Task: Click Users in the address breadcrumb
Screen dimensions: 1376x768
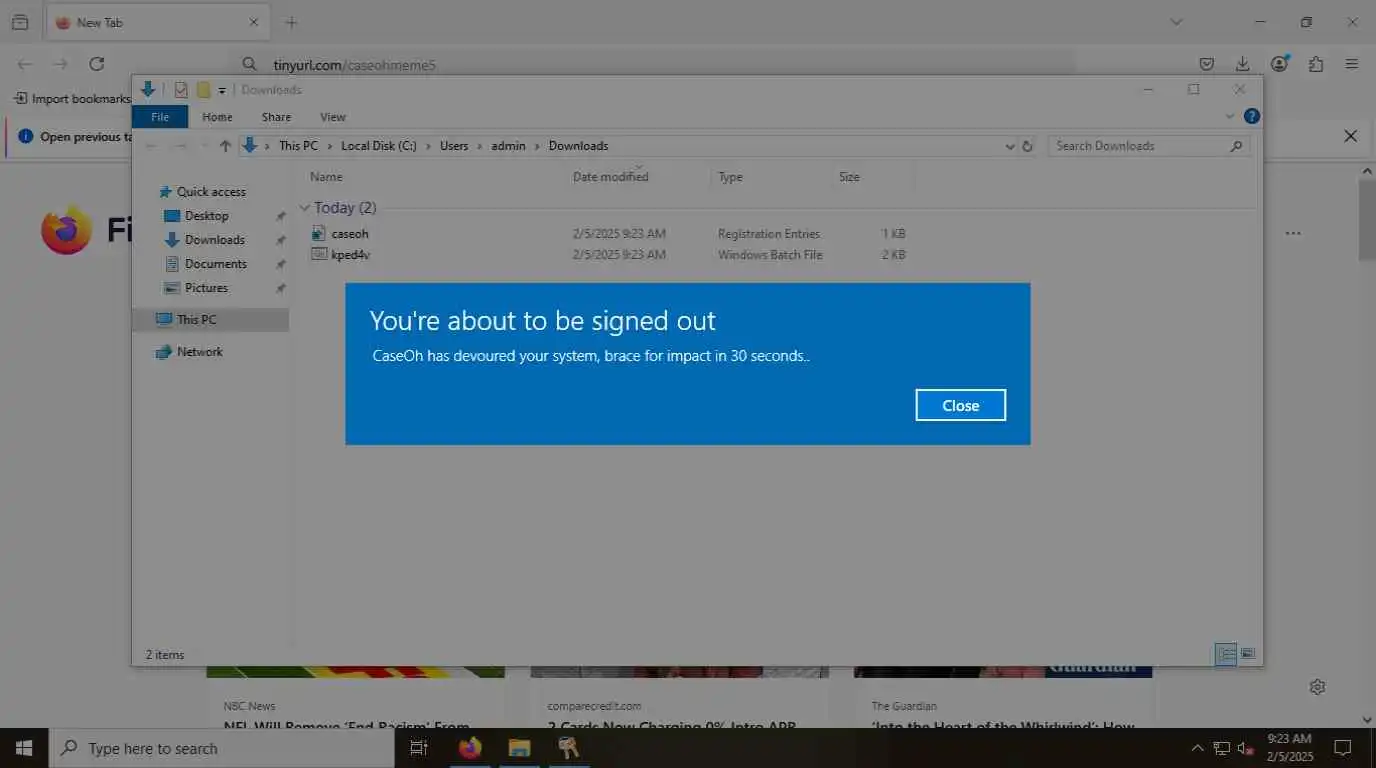Action: (x=454, y=146)
